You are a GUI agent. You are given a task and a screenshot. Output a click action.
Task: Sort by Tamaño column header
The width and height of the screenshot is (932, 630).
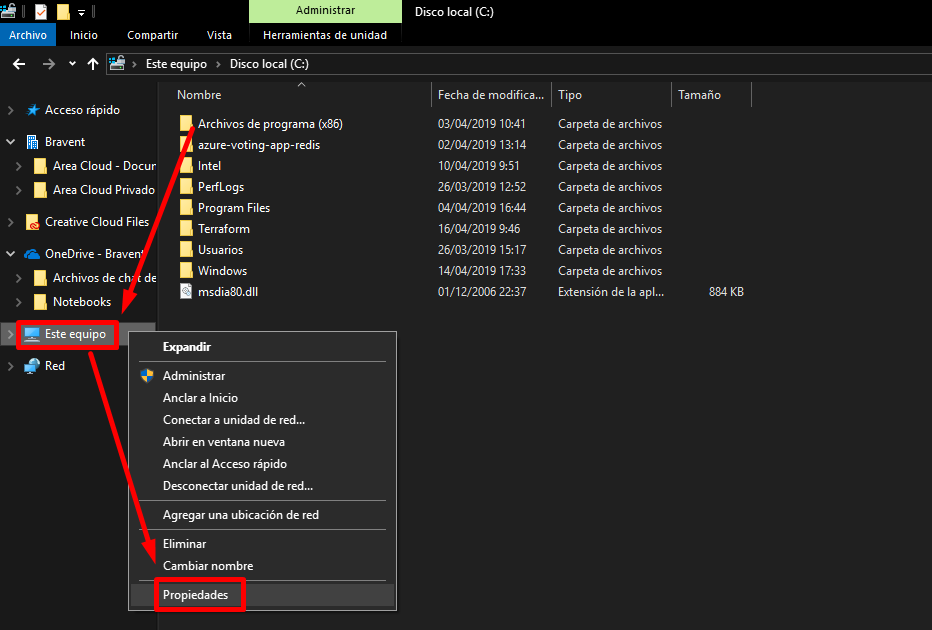700,94
